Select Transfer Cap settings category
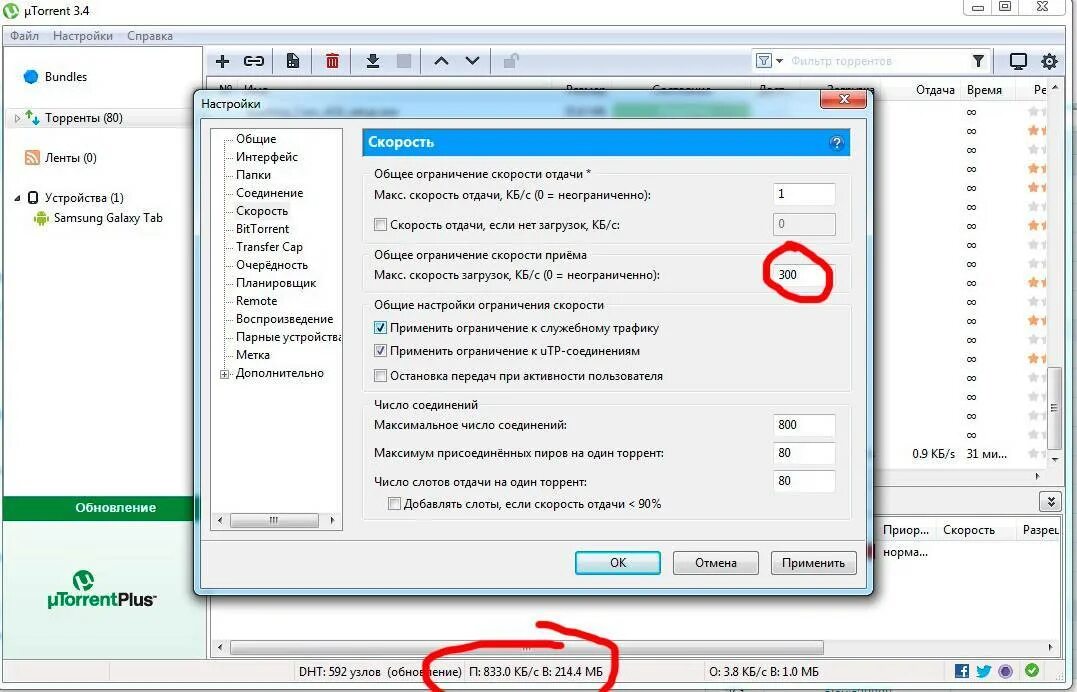This screenshot has width=1077, height=692. 269,247
